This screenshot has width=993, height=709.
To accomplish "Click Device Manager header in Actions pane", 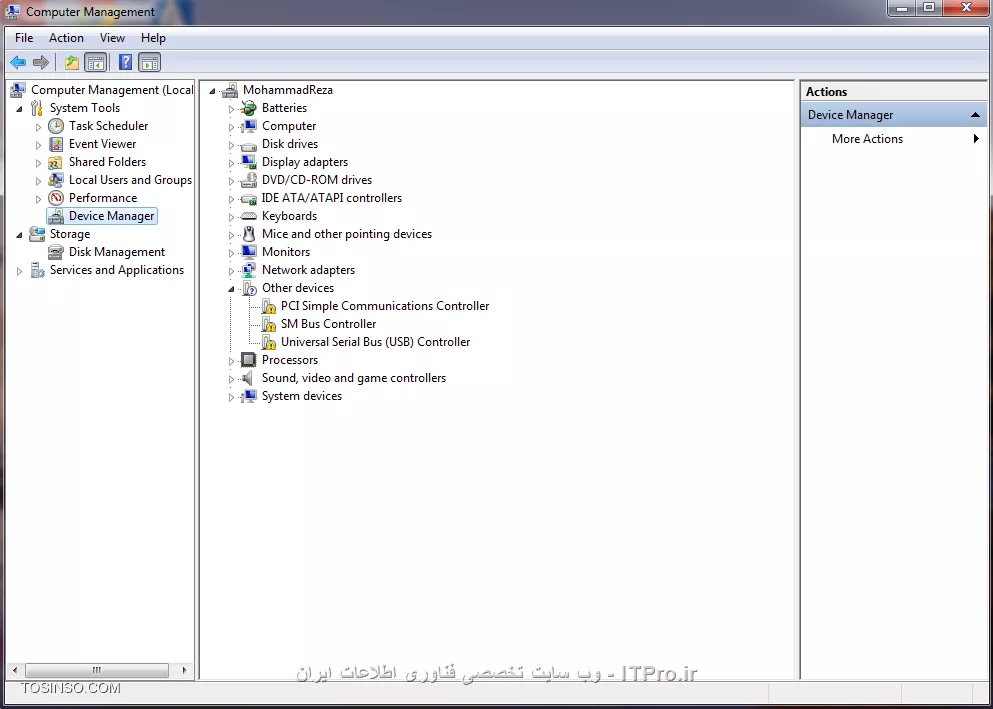I will (894, 115).
